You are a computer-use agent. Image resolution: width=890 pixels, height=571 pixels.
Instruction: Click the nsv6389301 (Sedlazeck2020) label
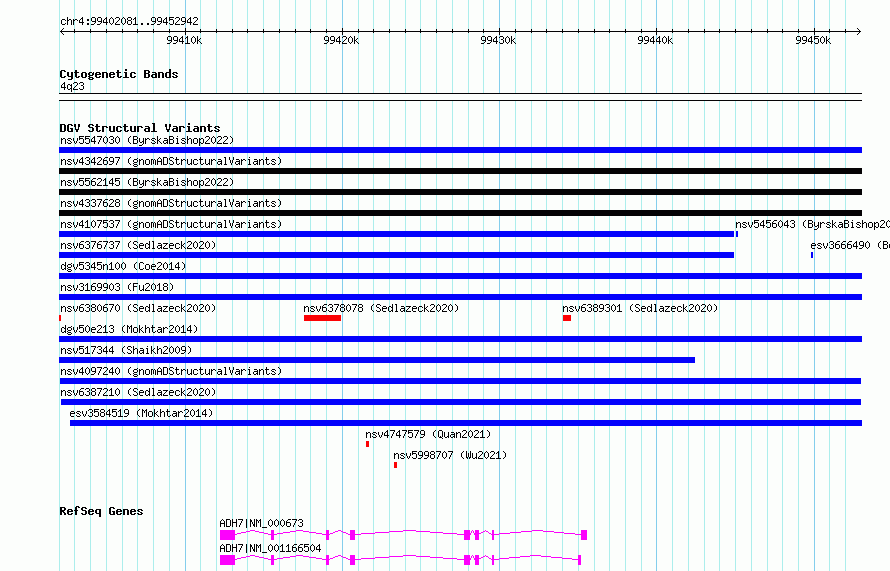640,308
